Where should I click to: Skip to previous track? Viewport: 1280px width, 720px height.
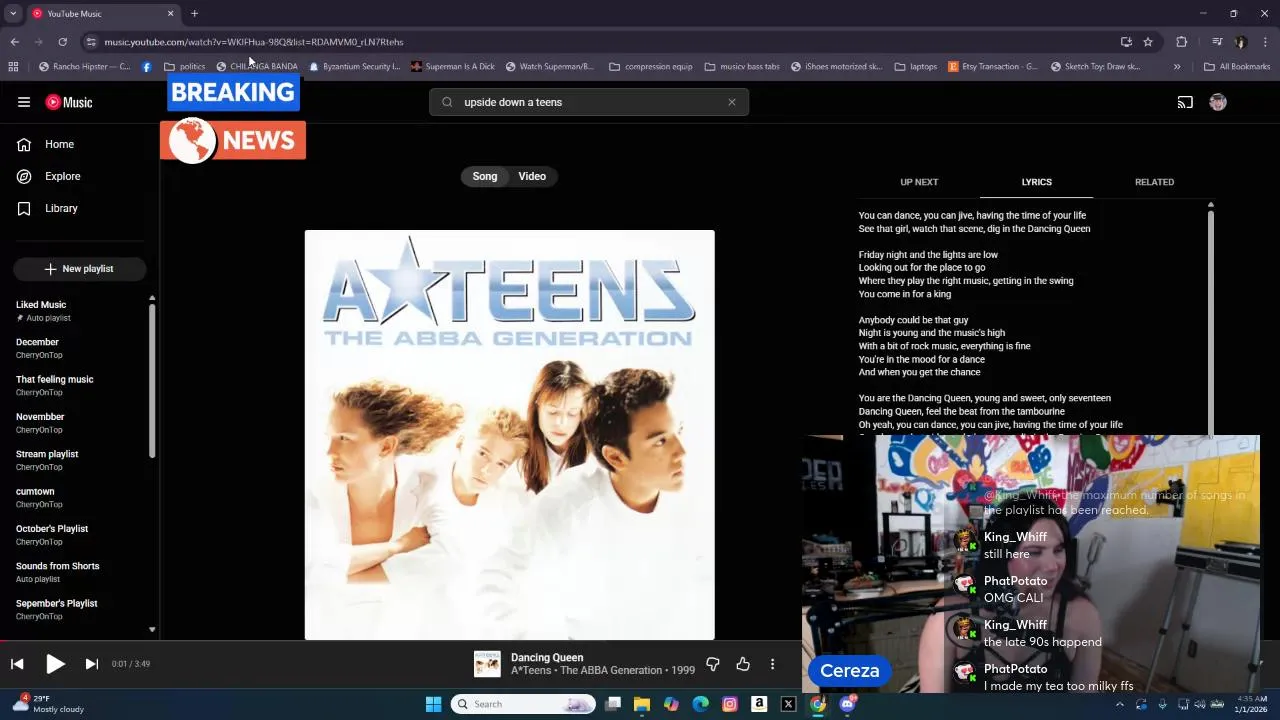17,664
